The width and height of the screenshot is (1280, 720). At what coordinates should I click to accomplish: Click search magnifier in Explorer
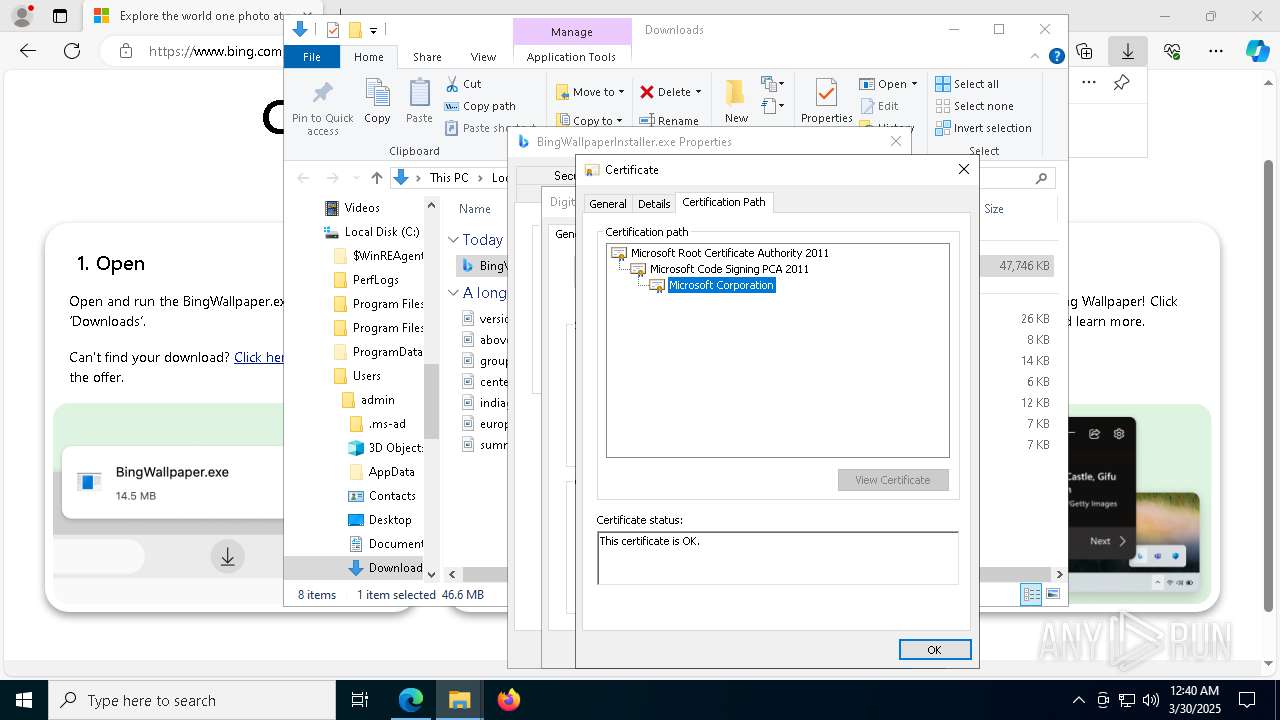click(1041, 178)
